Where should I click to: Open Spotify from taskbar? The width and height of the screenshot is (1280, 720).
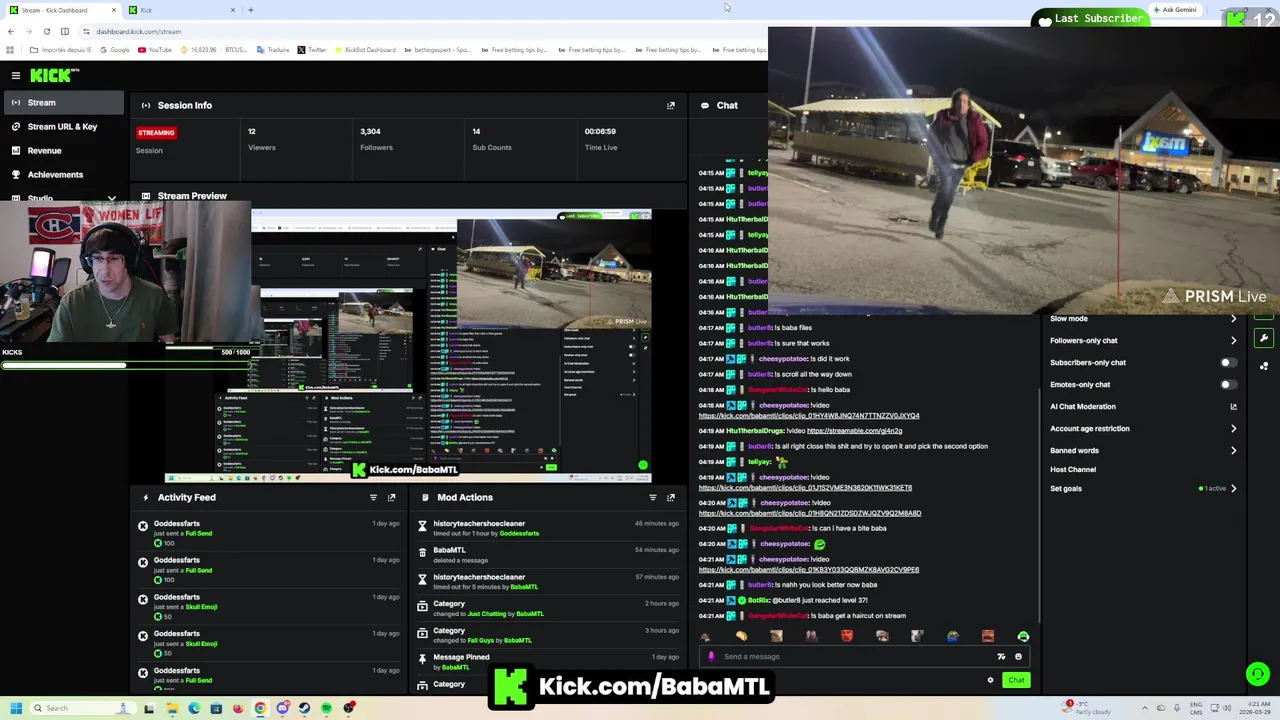point(327,708)
